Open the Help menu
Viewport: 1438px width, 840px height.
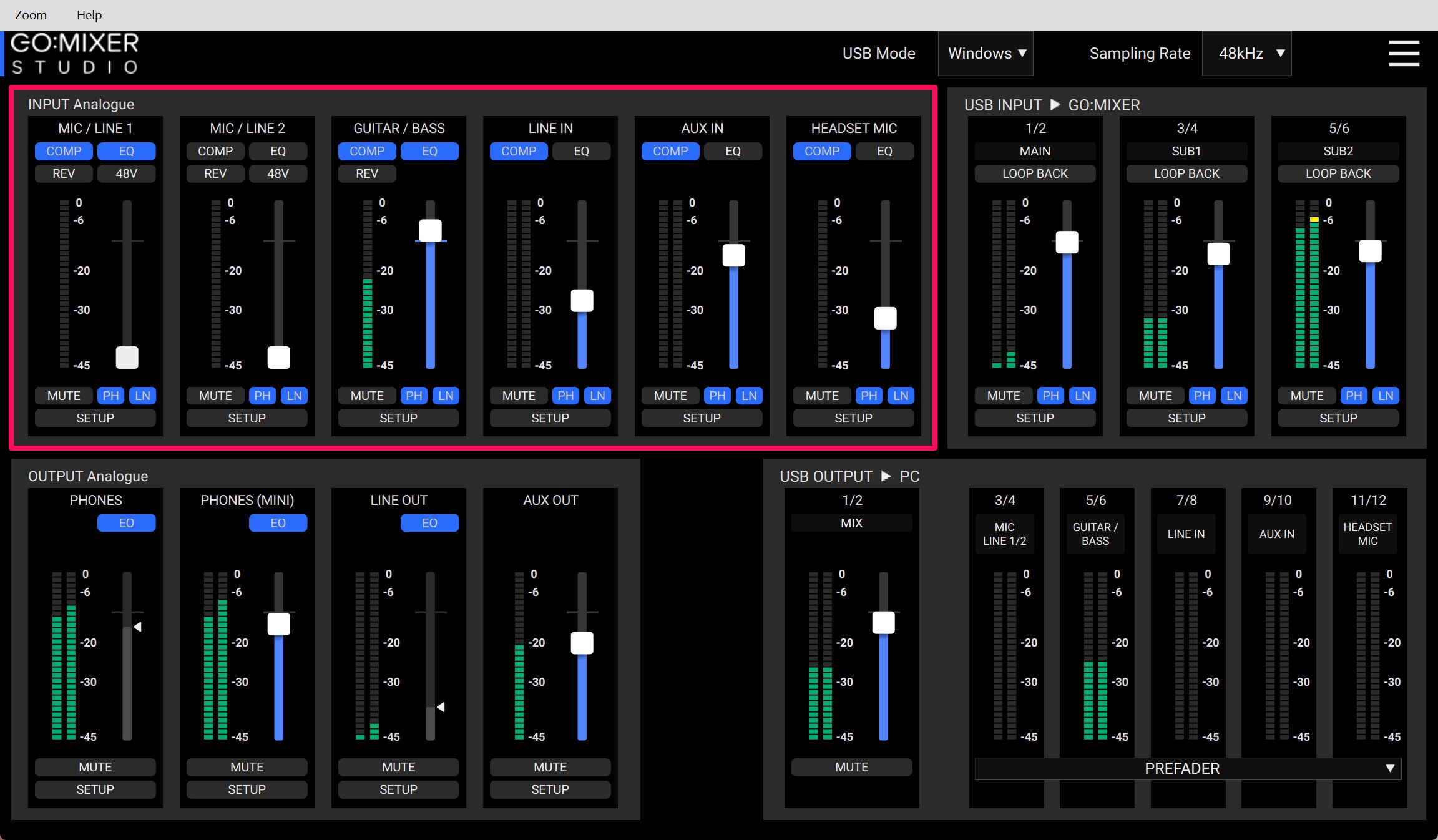tap(89, 15)
